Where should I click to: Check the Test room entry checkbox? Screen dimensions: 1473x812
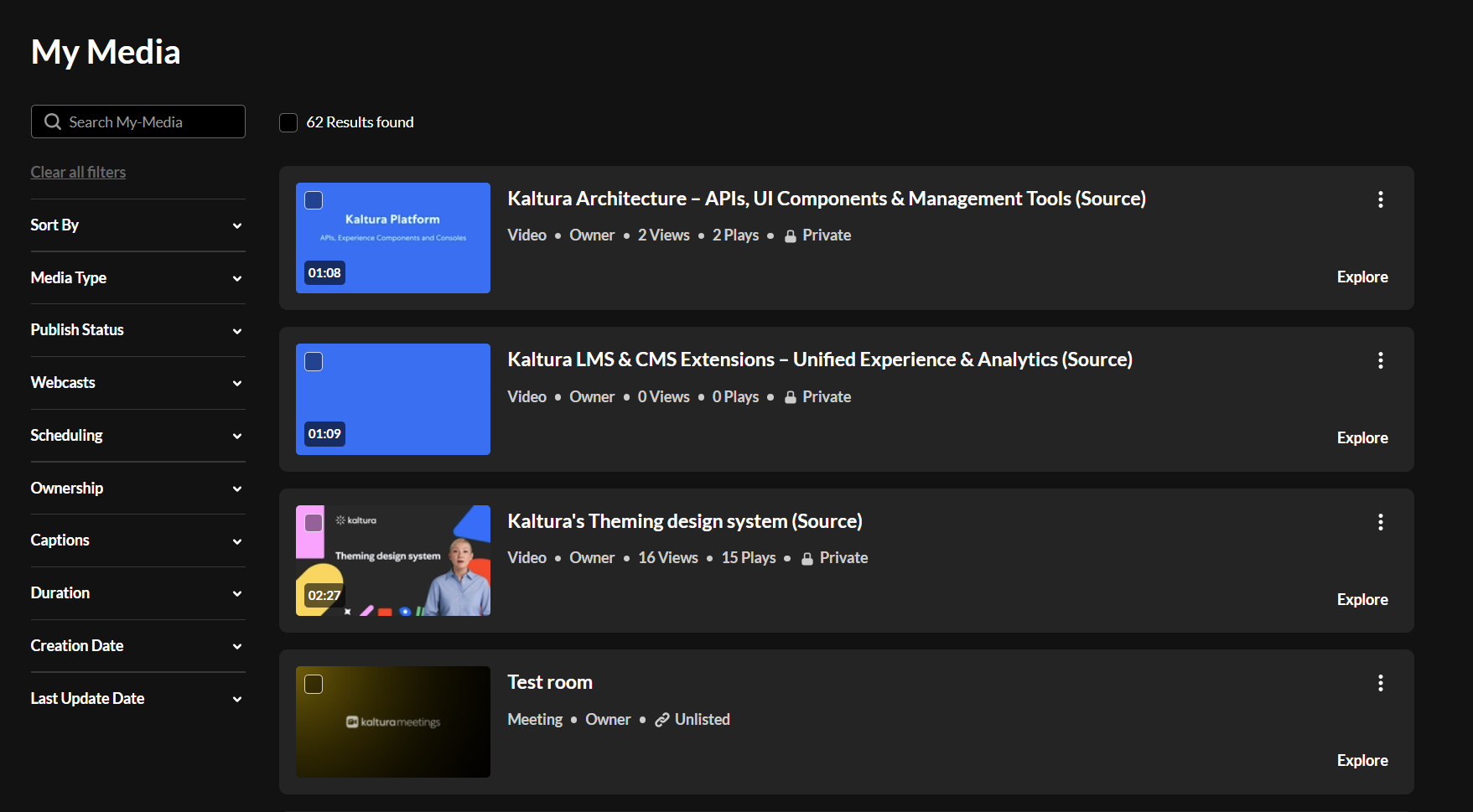pos(314,684)
